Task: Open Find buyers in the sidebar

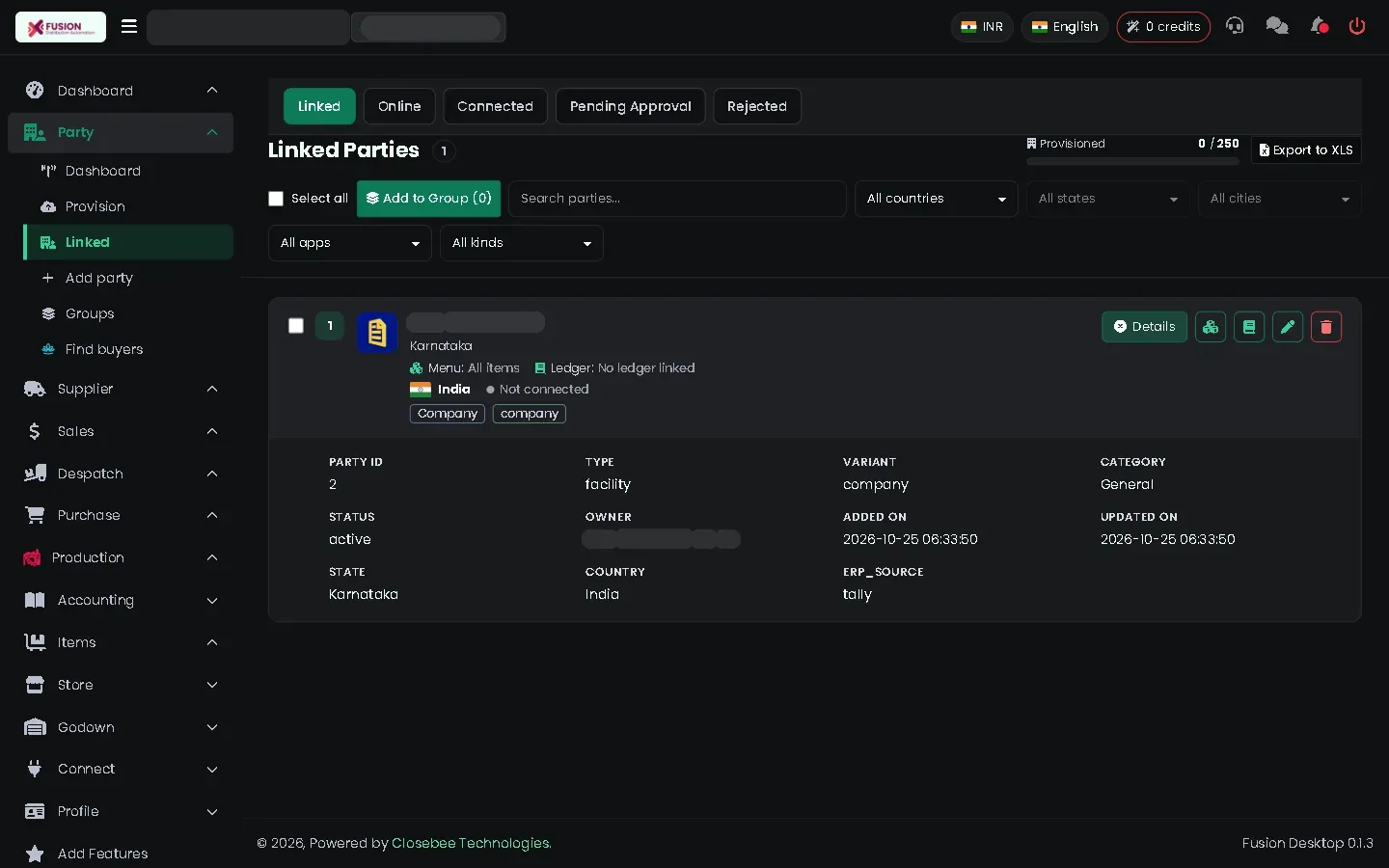Action: pos(104,349)
